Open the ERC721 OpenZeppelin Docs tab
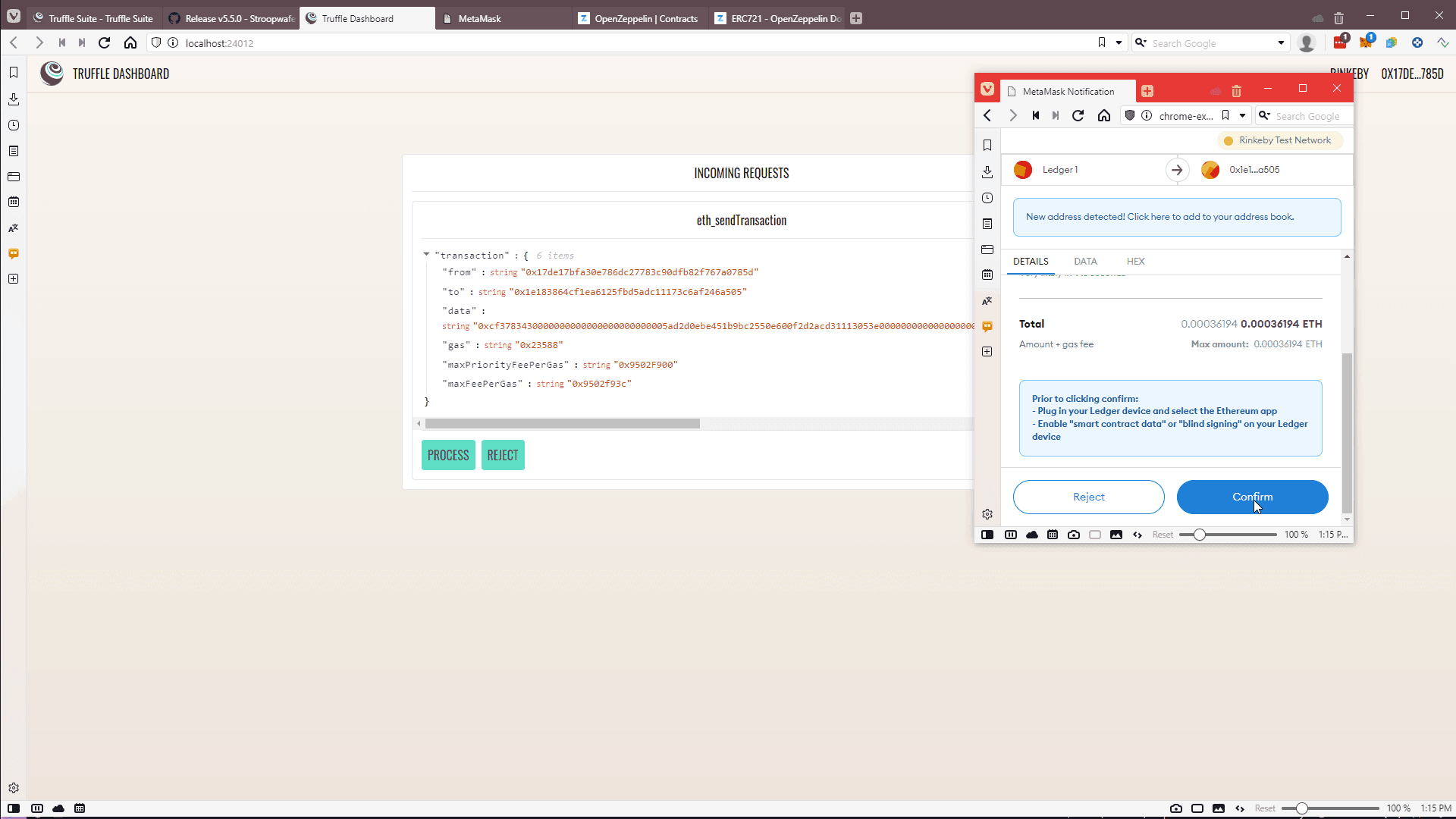The height and width of the screenshot is (819, 1456). [x=777, y=18]
